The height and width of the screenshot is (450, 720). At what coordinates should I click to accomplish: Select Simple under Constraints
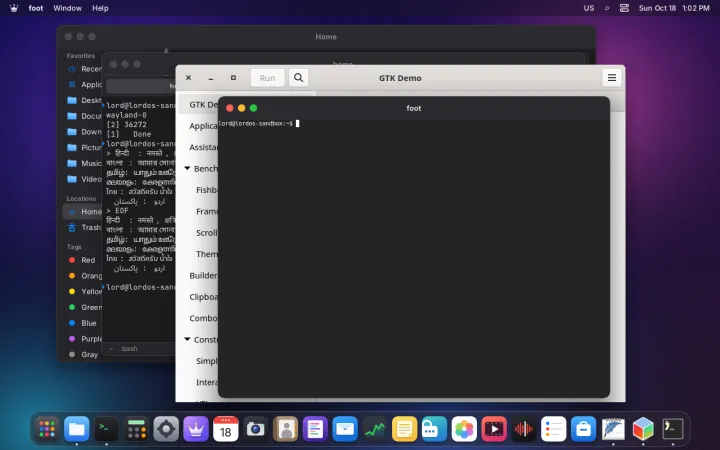[207, 361]
